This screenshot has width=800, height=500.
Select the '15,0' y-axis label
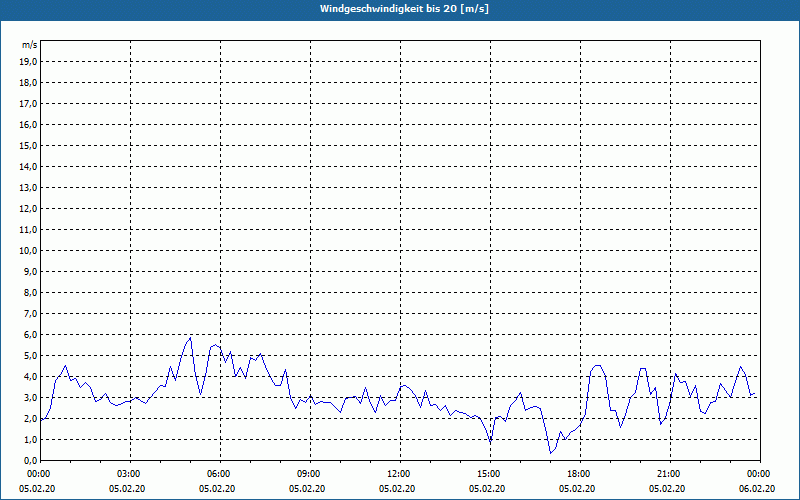tap(28, 145)
